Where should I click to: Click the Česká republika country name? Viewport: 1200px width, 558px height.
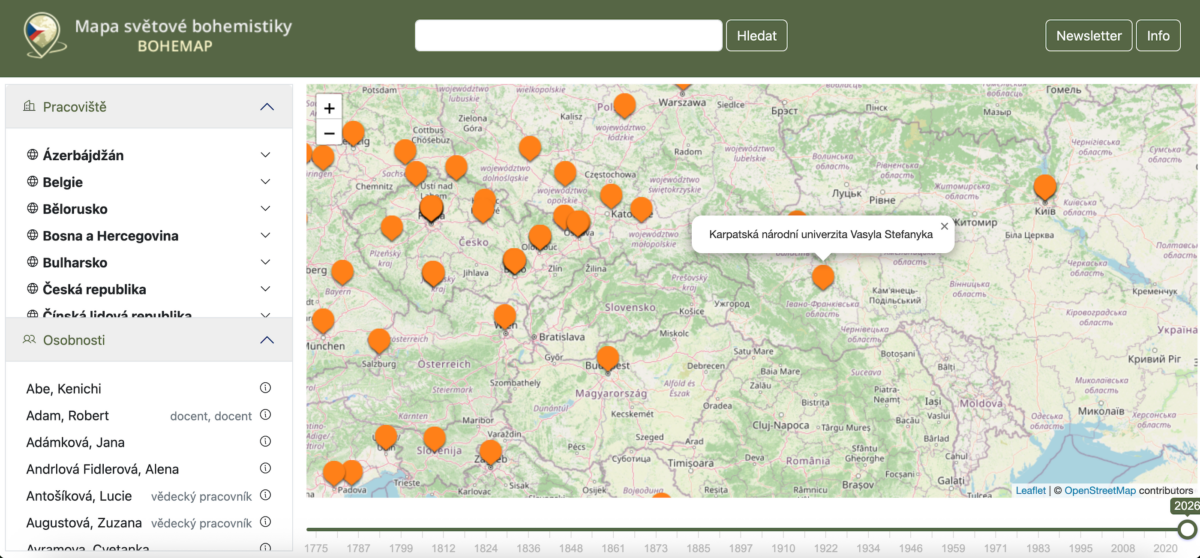tap(94, 289)
